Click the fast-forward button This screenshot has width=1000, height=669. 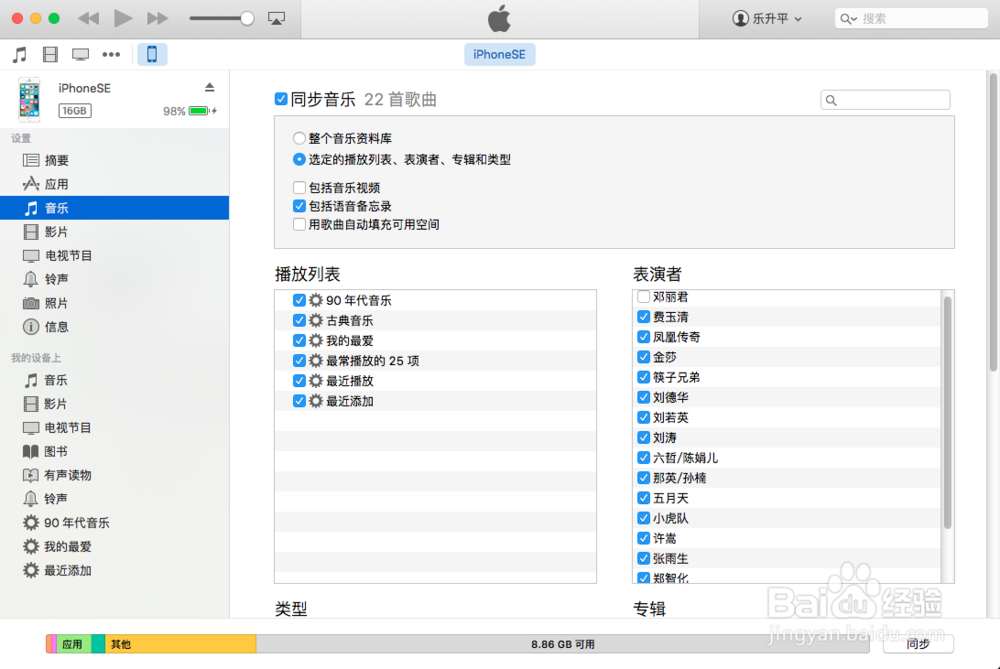(x=158, y=18)
